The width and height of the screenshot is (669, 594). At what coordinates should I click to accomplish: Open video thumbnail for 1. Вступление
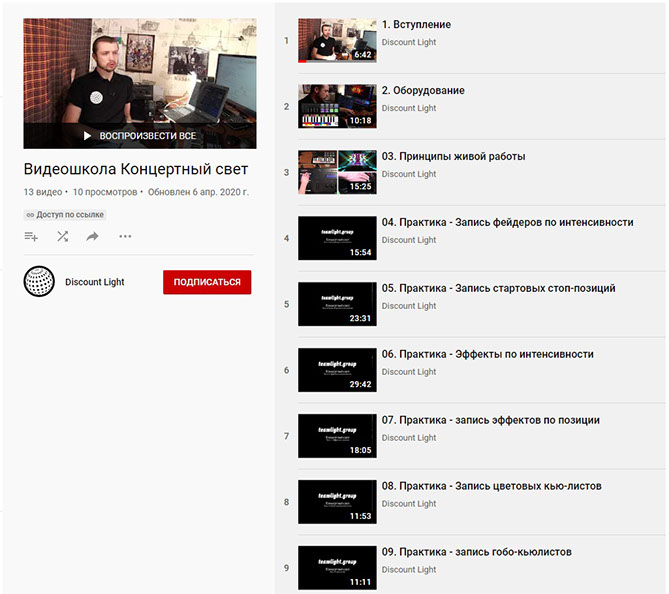(337, 41)
